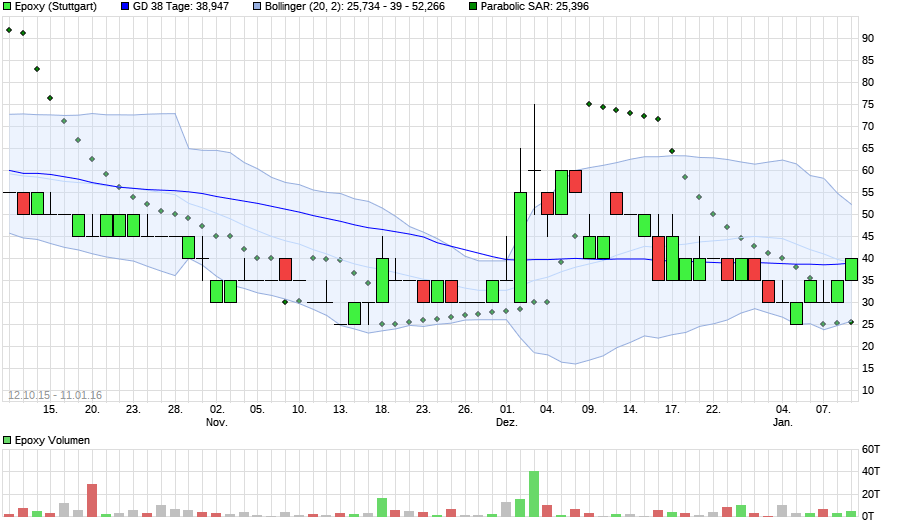Viewport: 900px width, 526px height.
Task: Click the '90' price axis label
Action: (868, 38)
